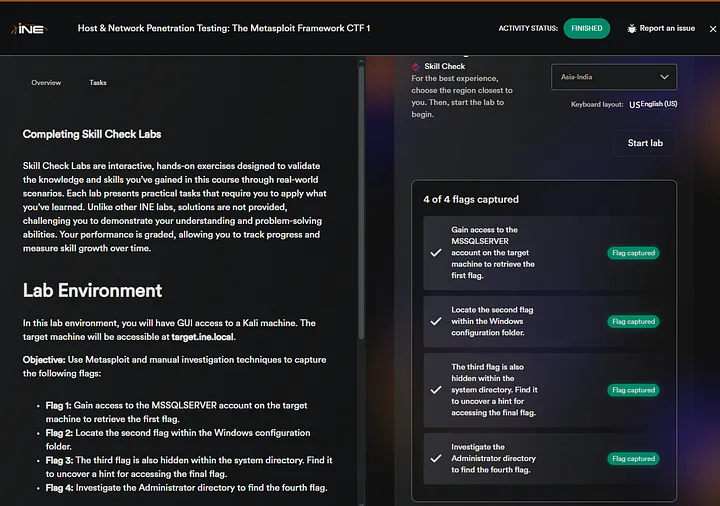
Task: Click the chevron arrow in the region selector
Action: point(664,77)
